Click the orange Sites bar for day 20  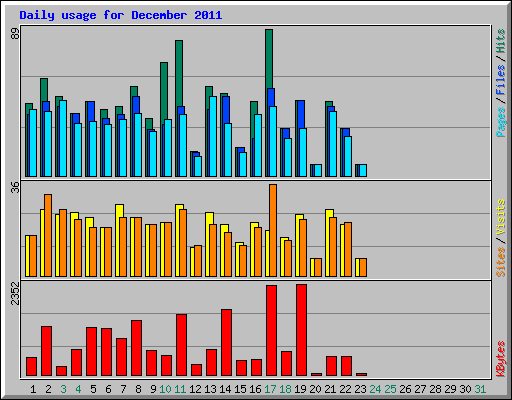[318, 267]
